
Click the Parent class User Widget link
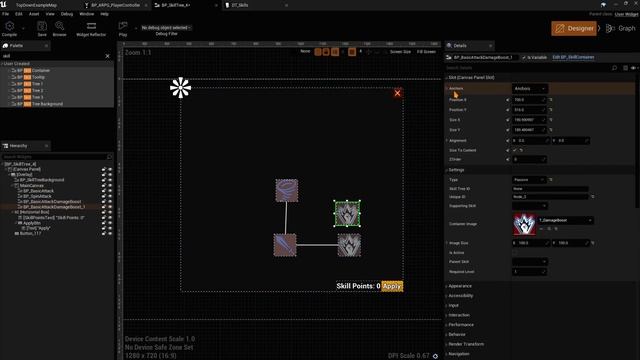626,14
